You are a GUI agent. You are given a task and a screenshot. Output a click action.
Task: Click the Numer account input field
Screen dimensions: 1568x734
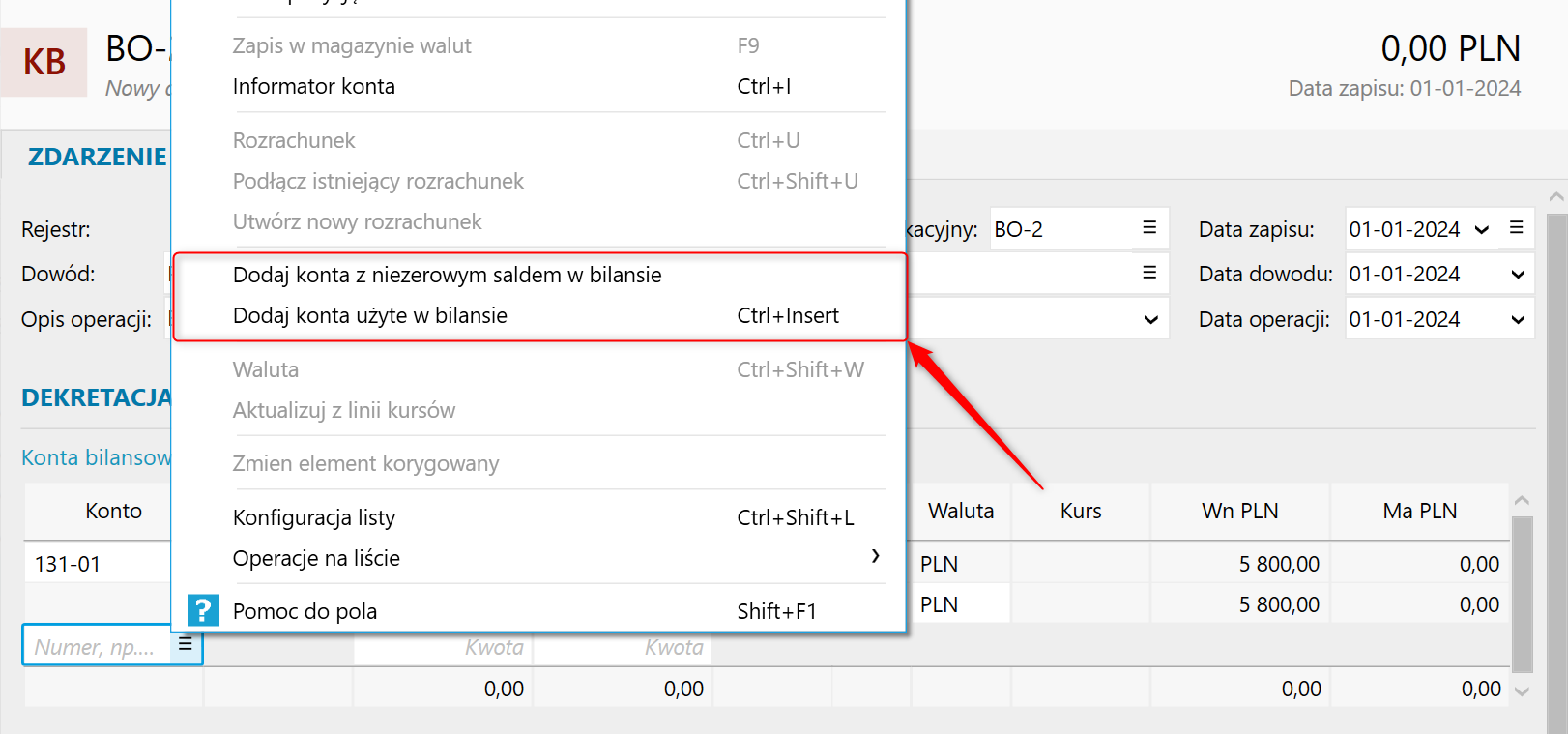click(x=97, y=645)
